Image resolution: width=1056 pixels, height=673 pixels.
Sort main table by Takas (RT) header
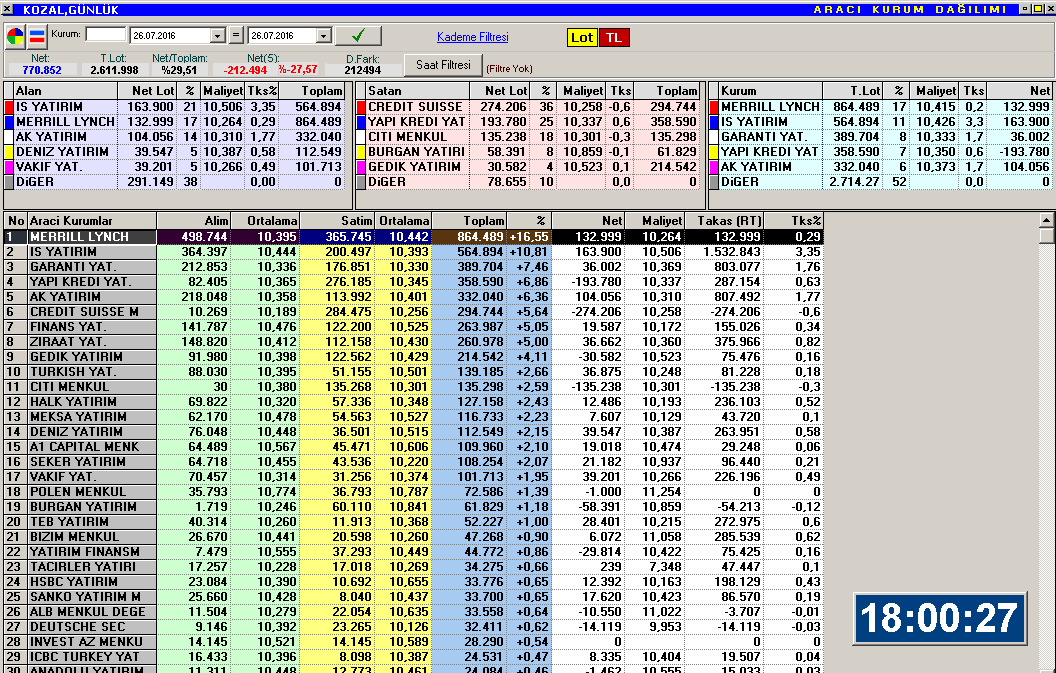tap(724, 220)
